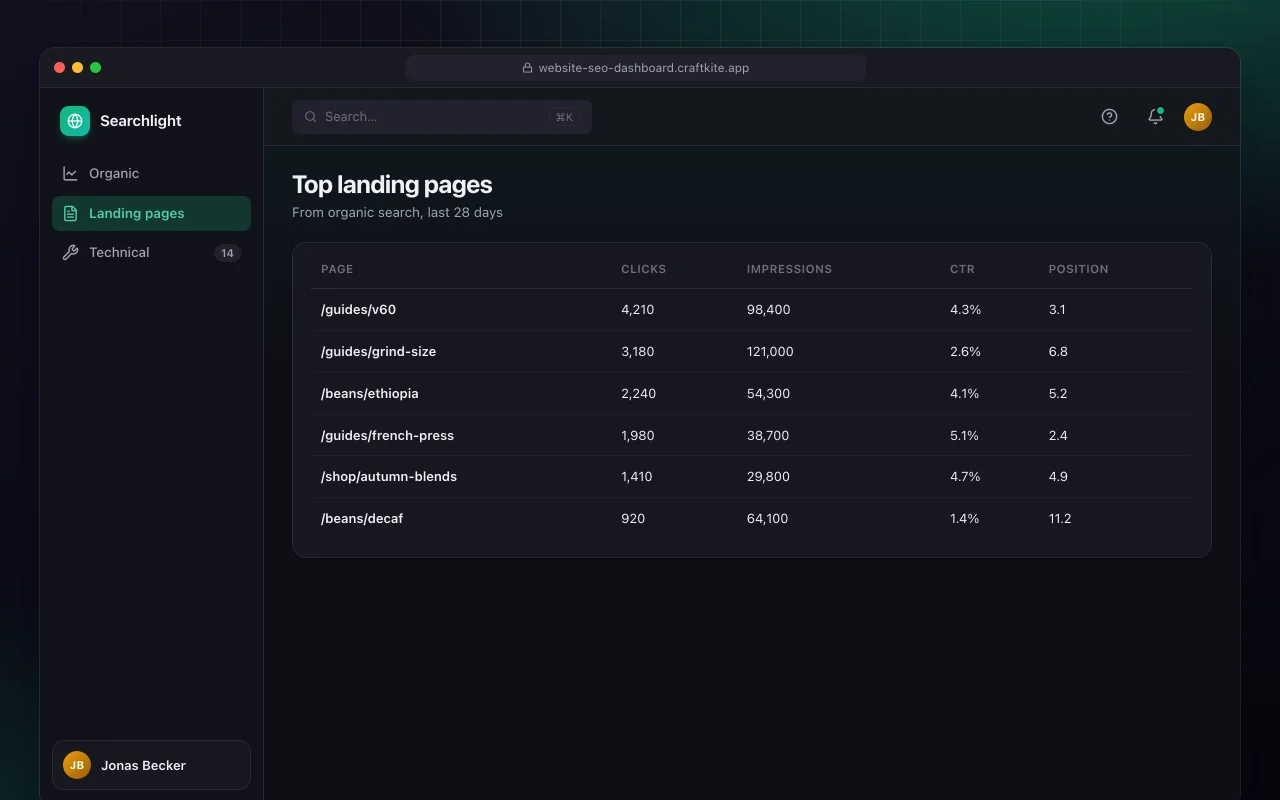The image size is (1280, 800).
Task: Open the help question mark icon
Action: pyautogui.click(x=1109, y=116)
